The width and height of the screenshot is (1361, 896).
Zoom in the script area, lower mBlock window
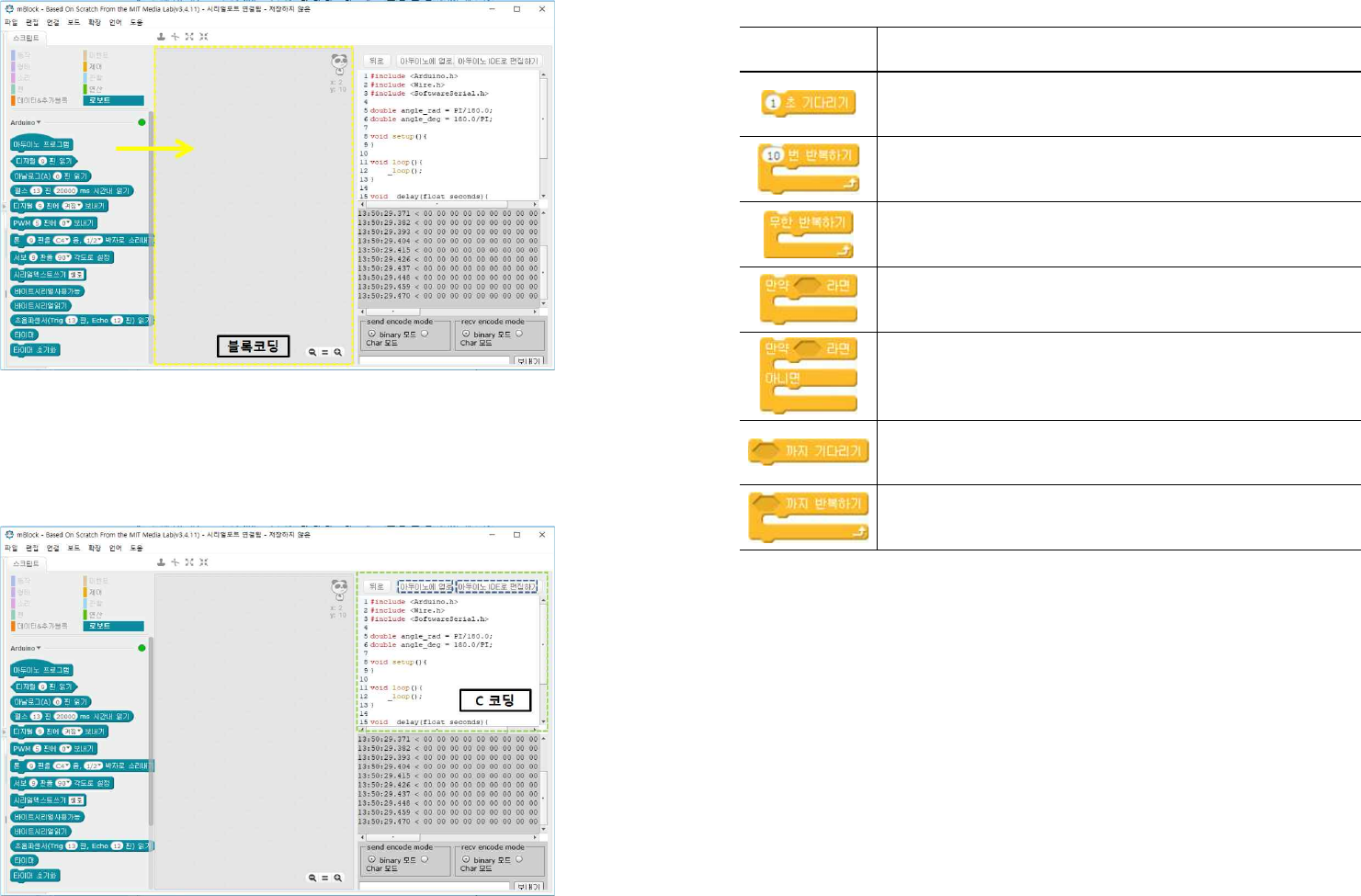[338, 878]
